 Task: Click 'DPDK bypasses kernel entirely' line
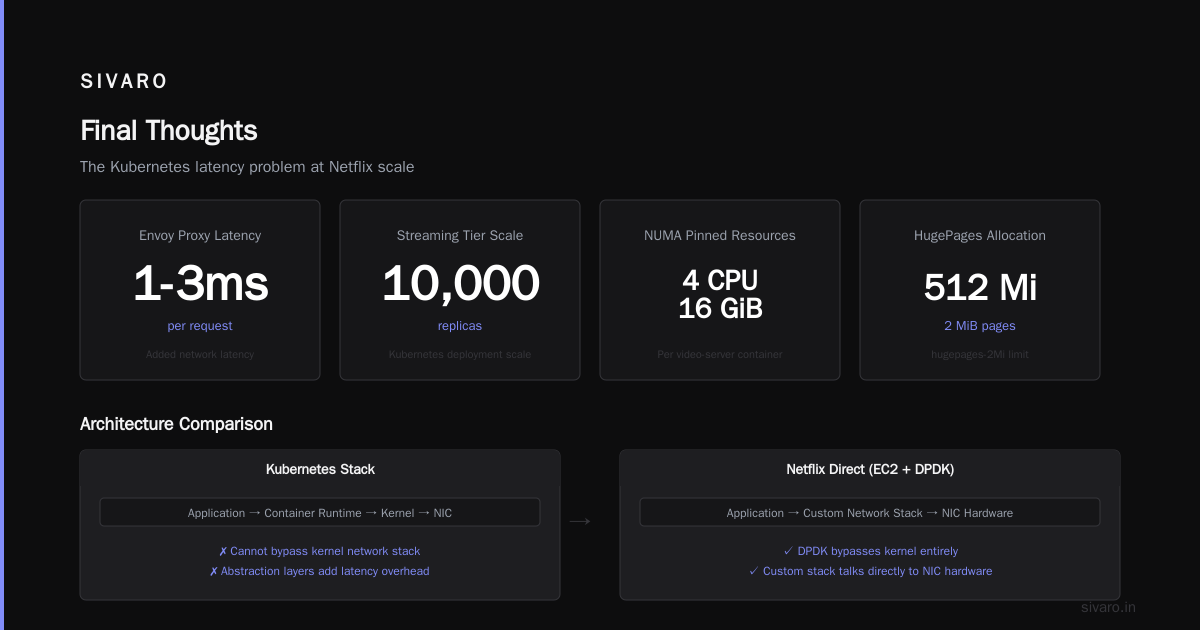pyautogui.click(x=870, y=551)
